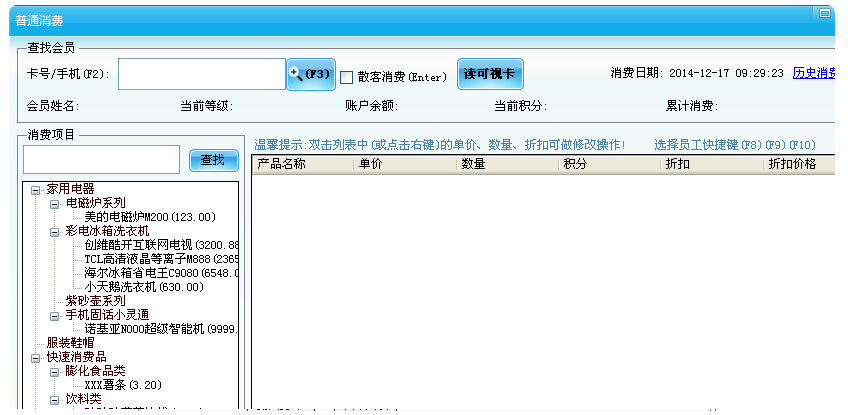Click the 选择员工快捷键 (F8)(F9)(F10) text

[x=735, y=145]
